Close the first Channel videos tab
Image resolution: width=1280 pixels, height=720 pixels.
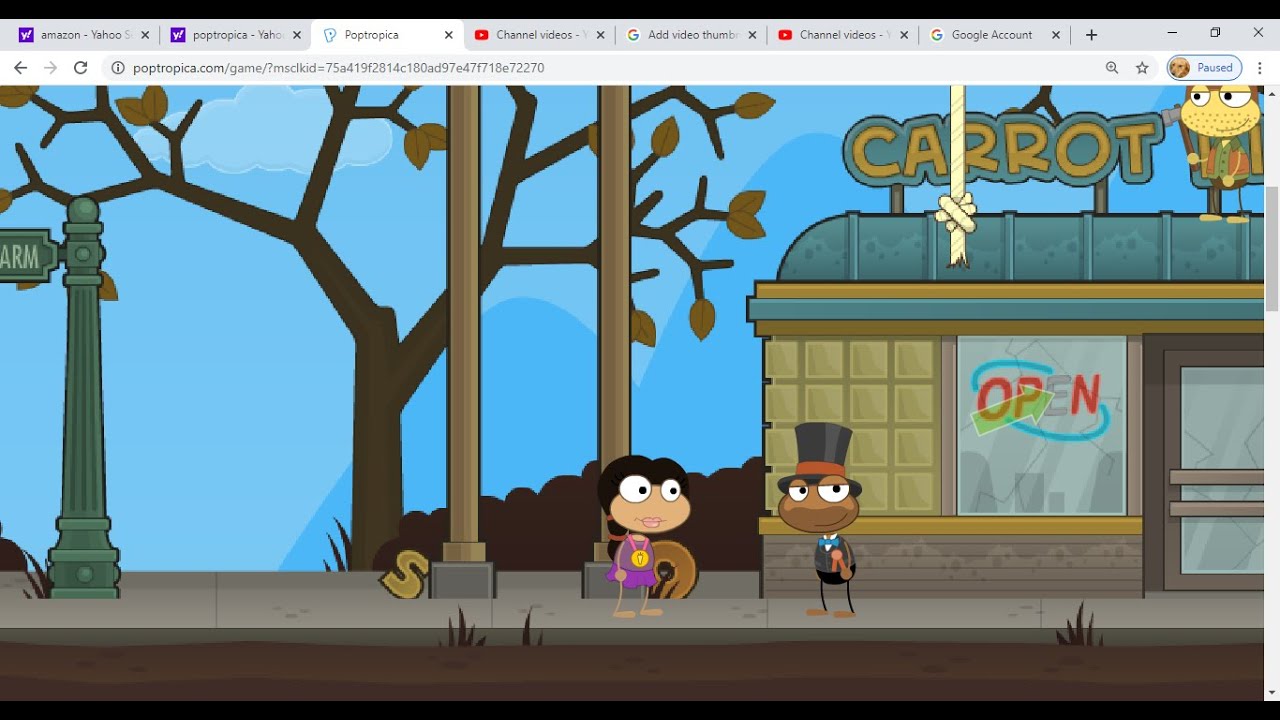[x=600, y=34]
